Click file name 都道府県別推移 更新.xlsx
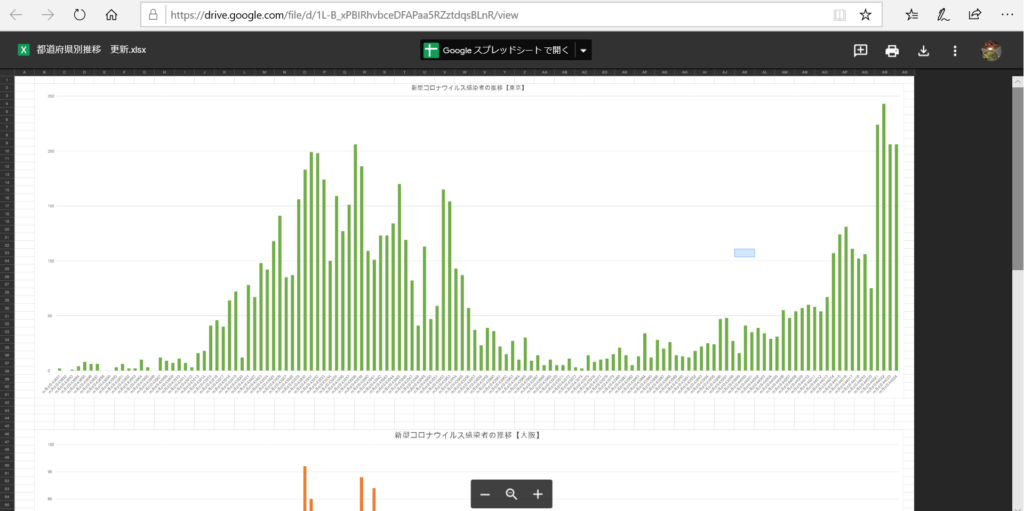The height and width of the screenshot is (511, 1024). point(91,50)
